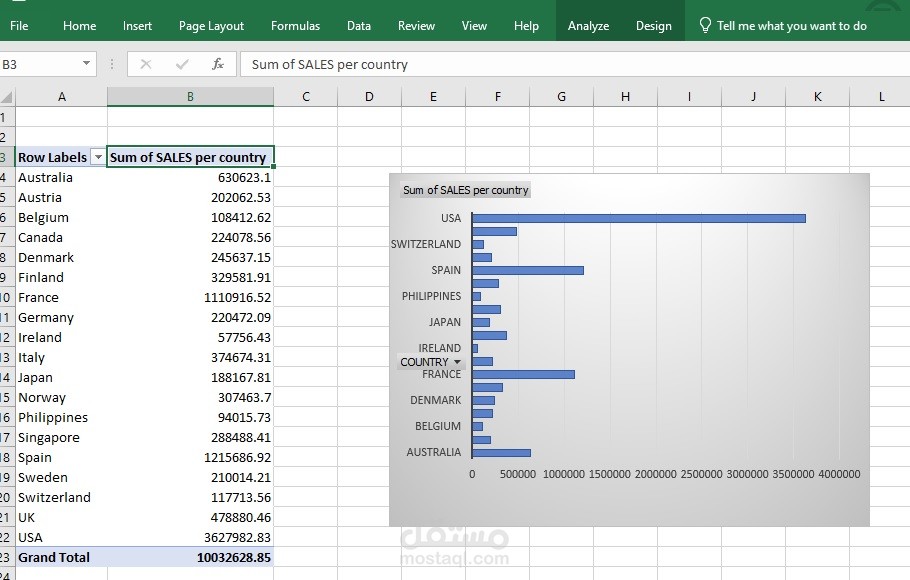The height and width of the screenshot is (580, 910).
Task: Select column B header
Action: pyautogui.click(x=190, y=96)
